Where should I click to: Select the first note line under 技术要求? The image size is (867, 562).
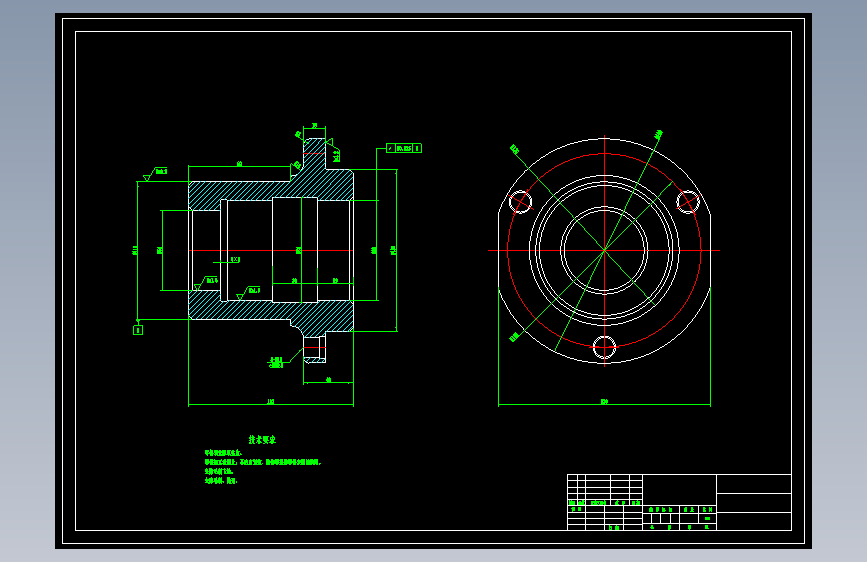click(x=223, y=453)
